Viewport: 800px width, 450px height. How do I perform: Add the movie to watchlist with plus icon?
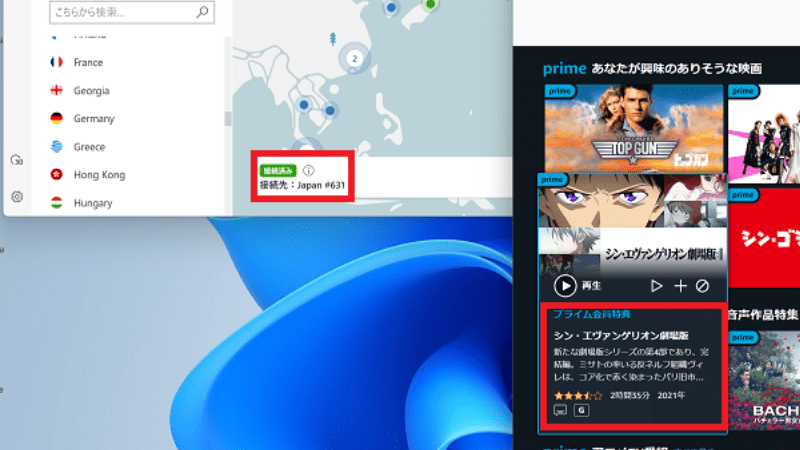click(680, 286)
